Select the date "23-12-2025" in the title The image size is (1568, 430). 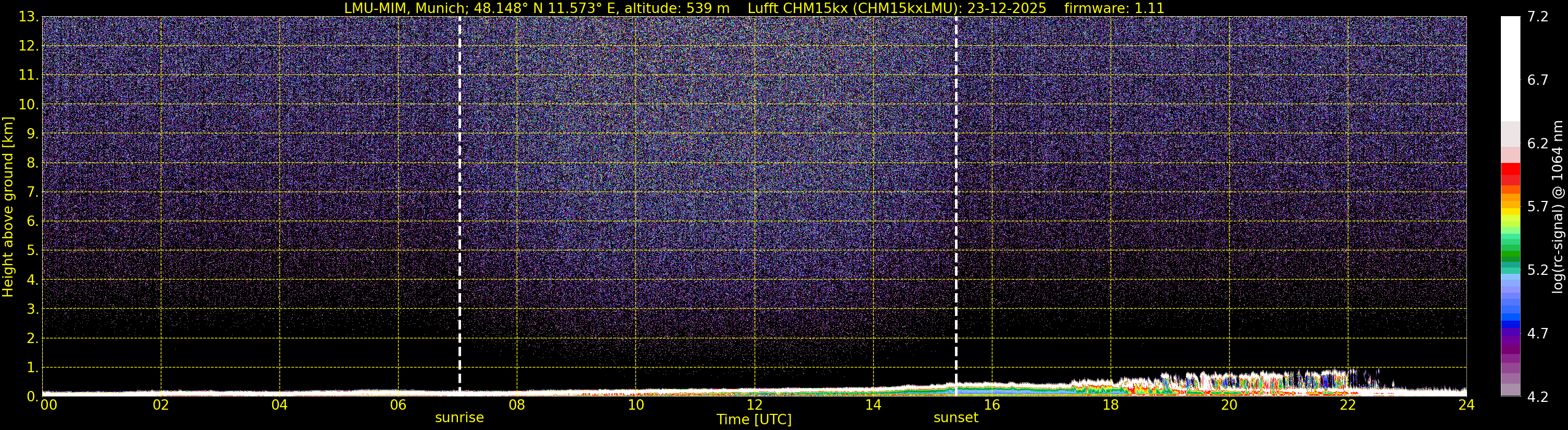[1007, 8]
